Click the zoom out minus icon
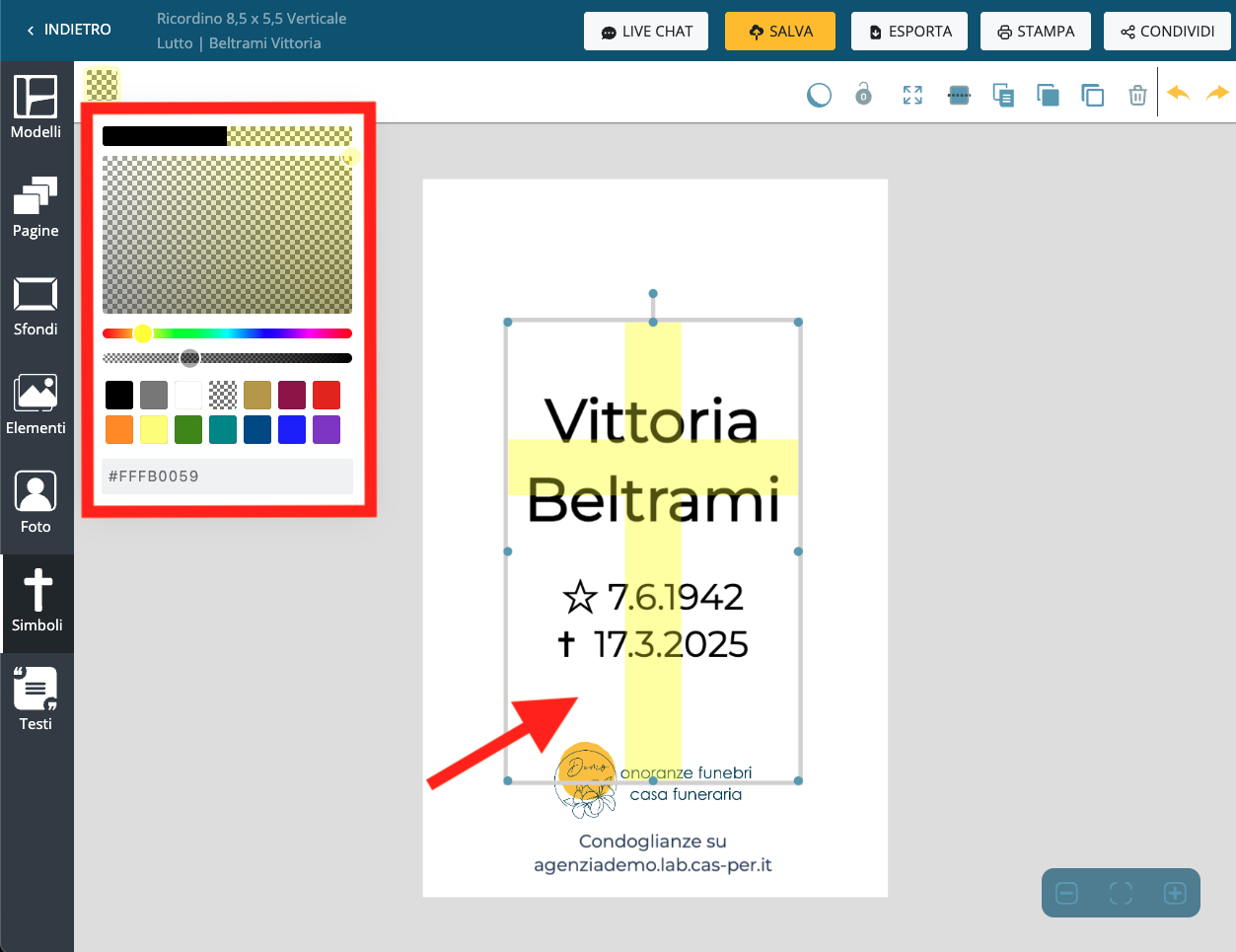 click(1066, 893)
